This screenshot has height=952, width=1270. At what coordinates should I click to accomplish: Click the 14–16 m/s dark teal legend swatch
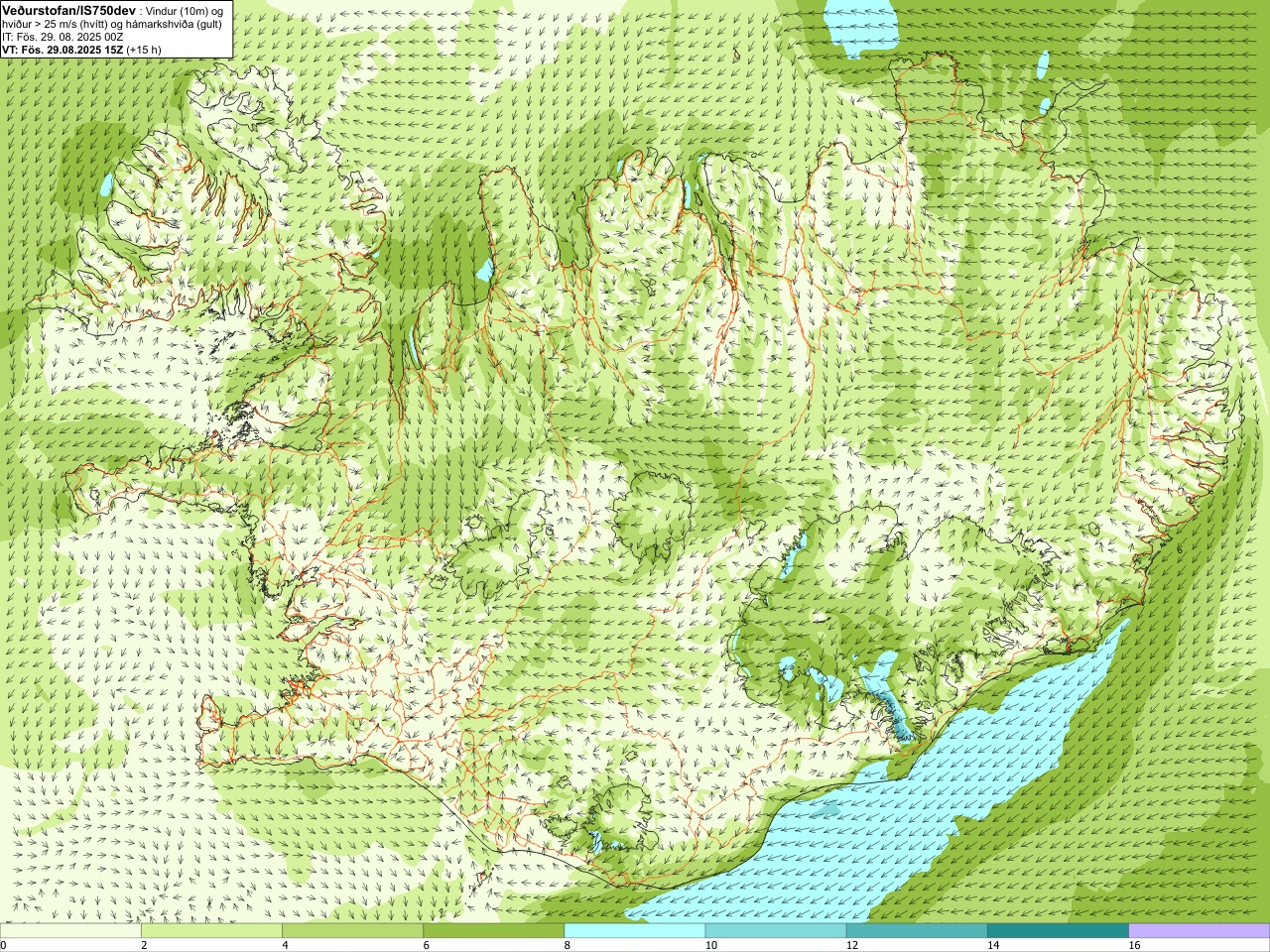(x=1058, y=931)
